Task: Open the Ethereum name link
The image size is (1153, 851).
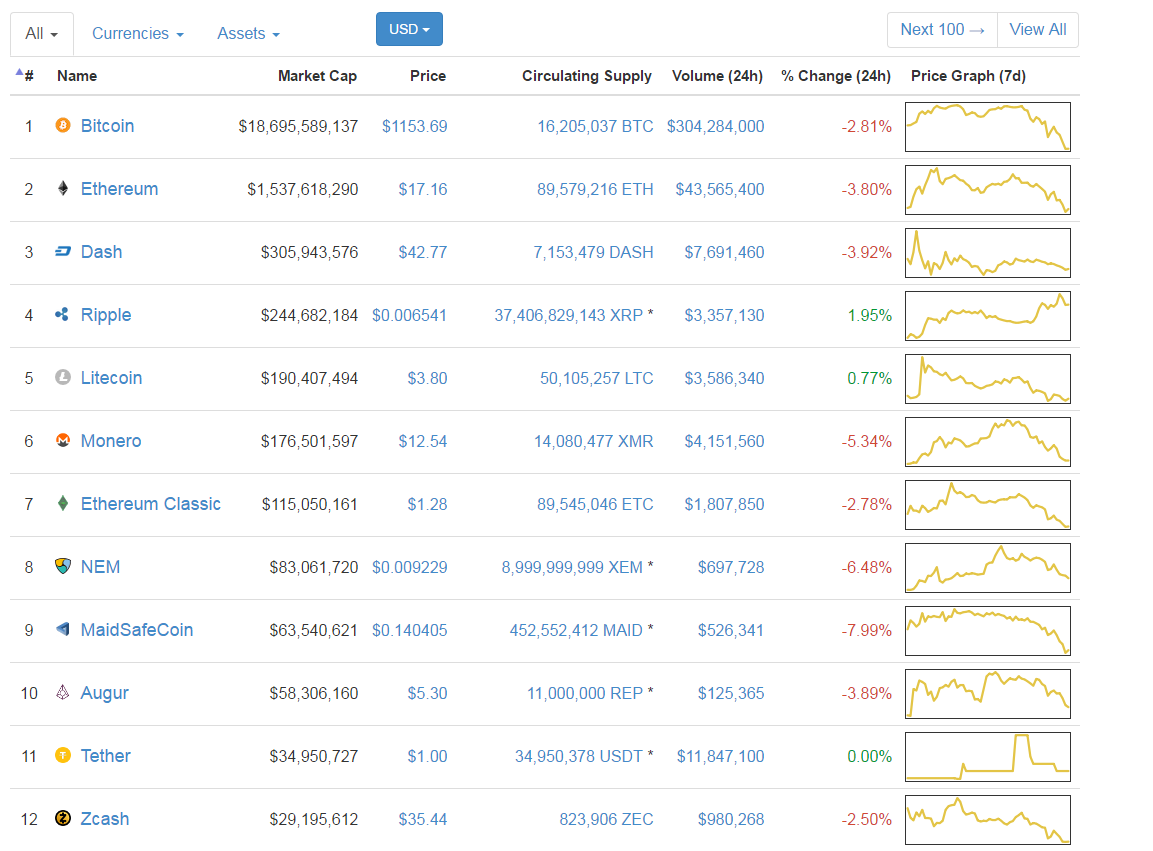Action: [x=119, y=189]
